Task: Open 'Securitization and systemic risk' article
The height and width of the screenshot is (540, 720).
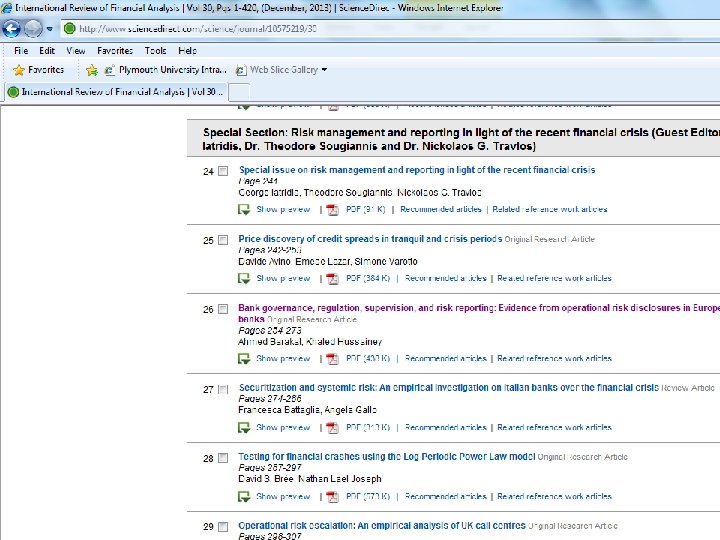Action: click(x=449, y=388)
